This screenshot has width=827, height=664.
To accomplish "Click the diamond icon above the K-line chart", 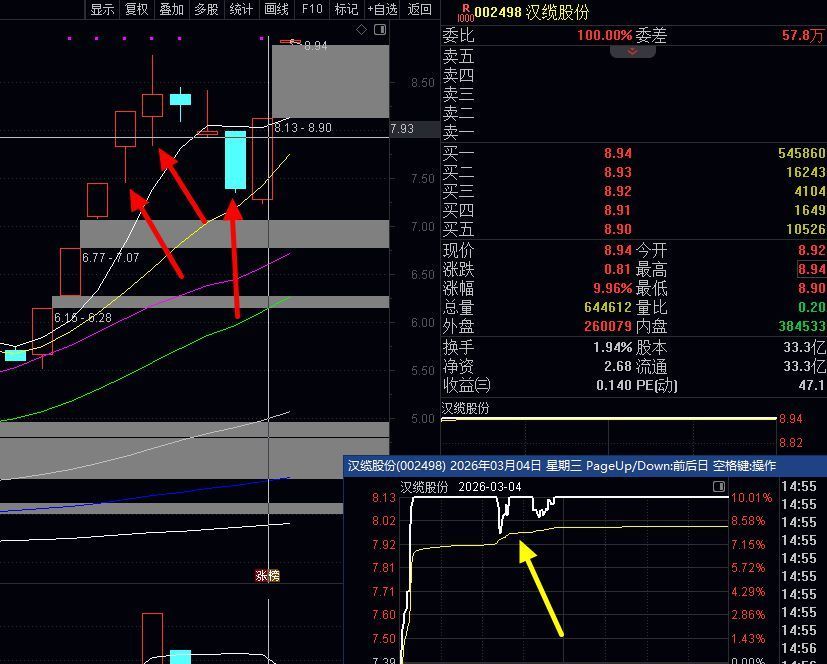I will (x=361, y=30).
